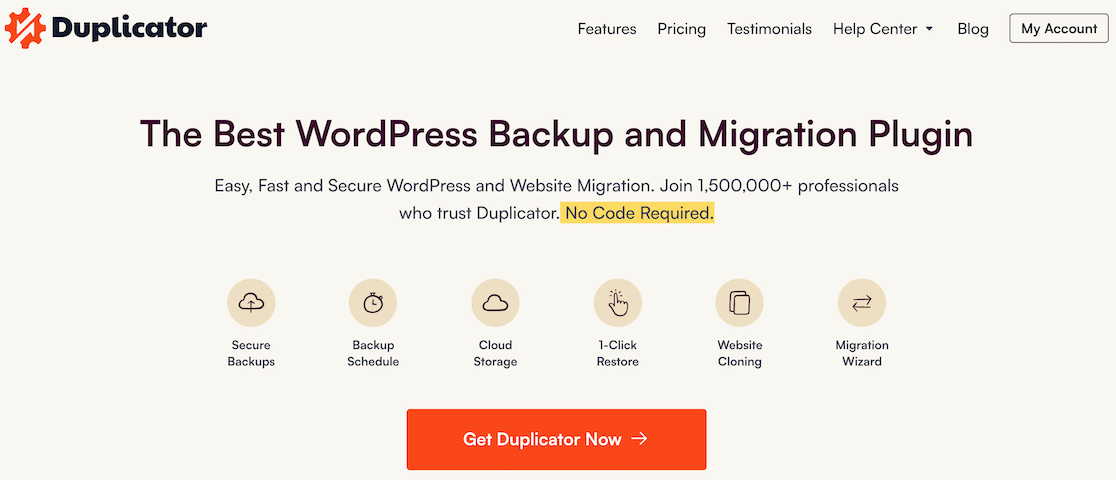Click the "Backup Schedule" label
The width and height of the screenshot is (1116, 480).
(x=373, y=353)
